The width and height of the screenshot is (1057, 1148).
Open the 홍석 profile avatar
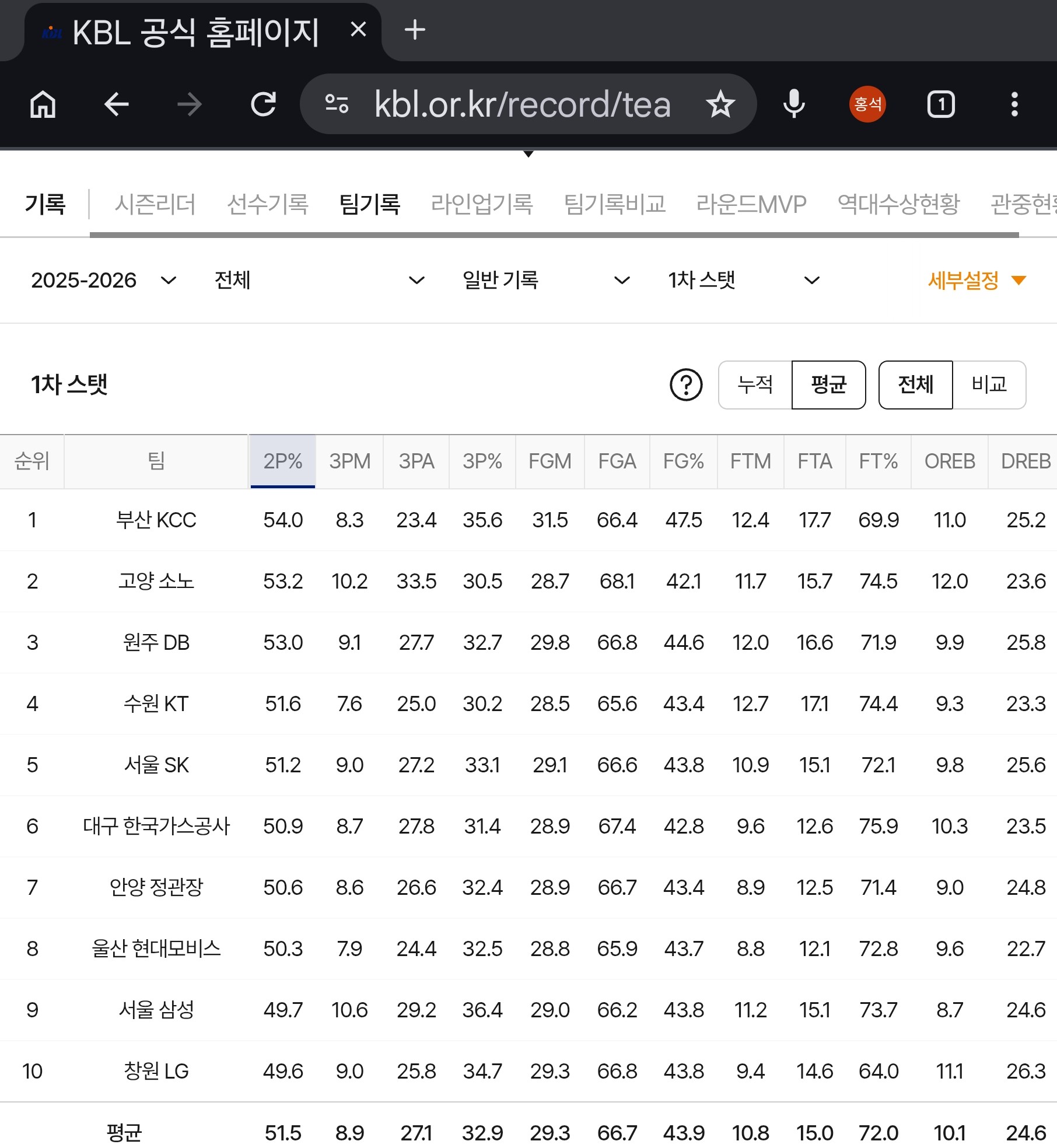point(867,104)
